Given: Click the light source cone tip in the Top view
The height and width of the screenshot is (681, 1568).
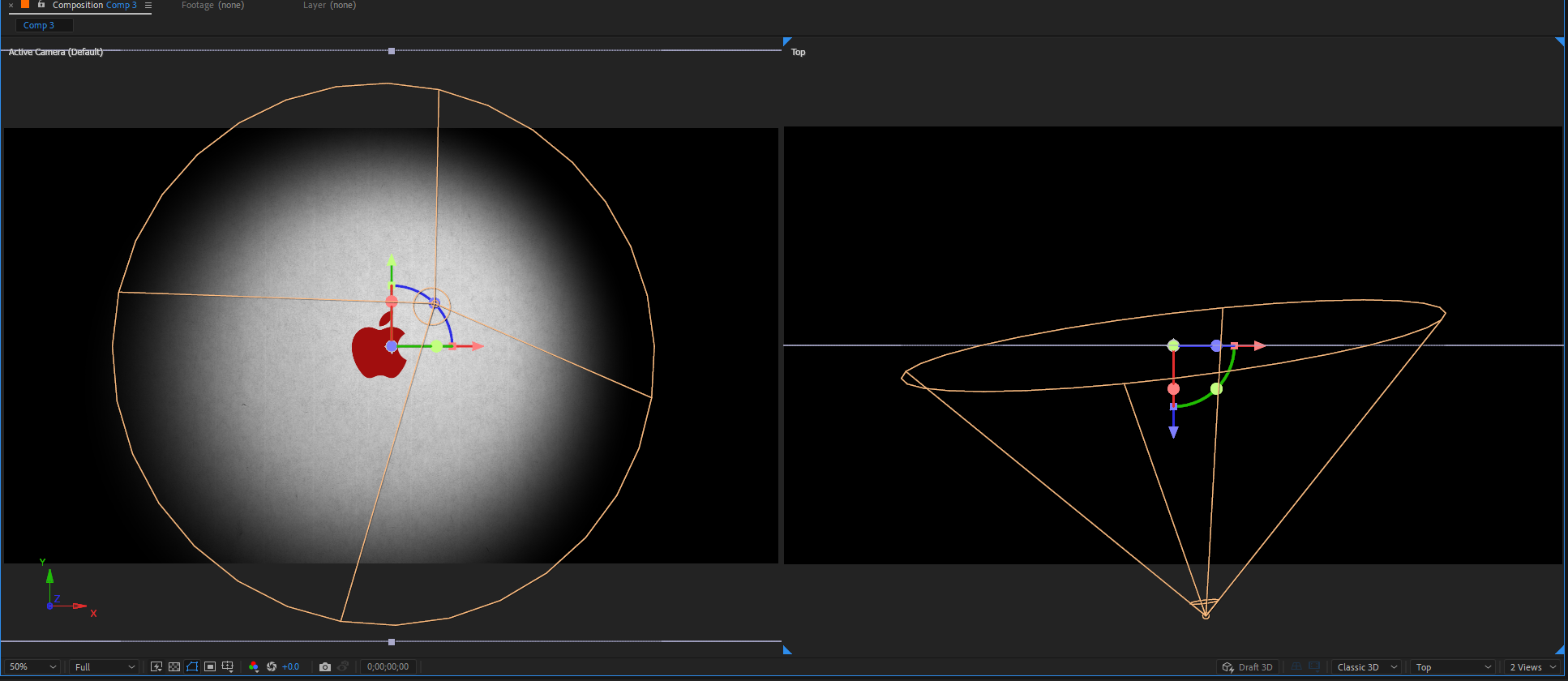Looking at the screenshot, I should pyautogui.click(x=1206, y=615).
